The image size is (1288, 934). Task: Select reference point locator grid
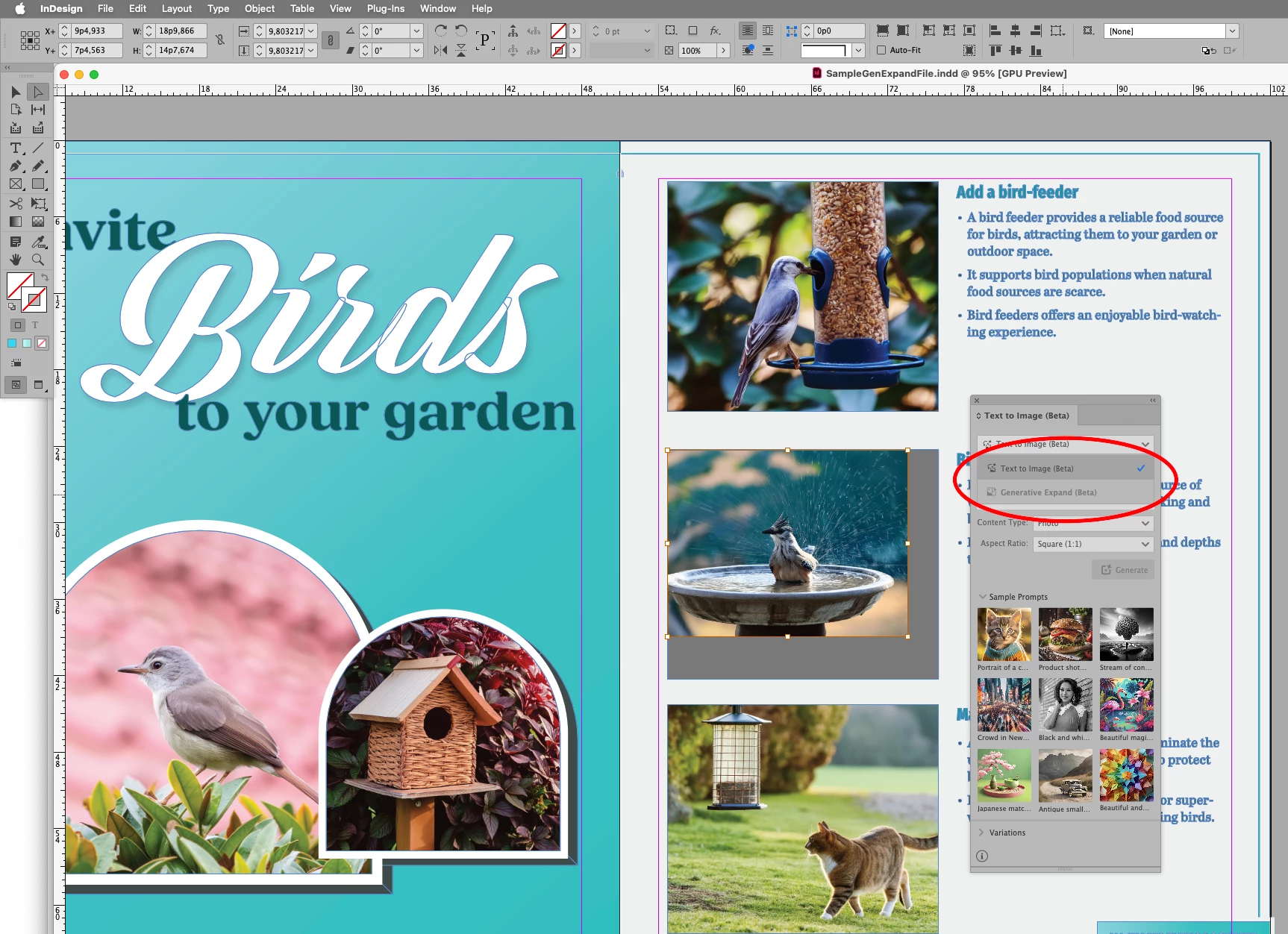click(30, 40)
